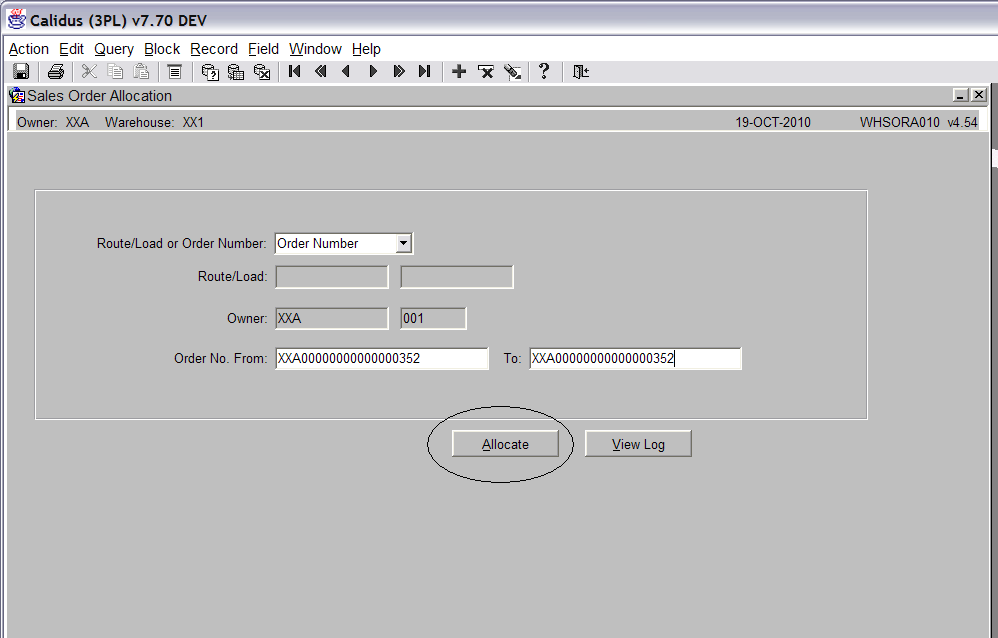Click the Delete Record toolbar icon
Image resolution: width=998 pixels, height=638 pixels.
[x=486, y=71]
